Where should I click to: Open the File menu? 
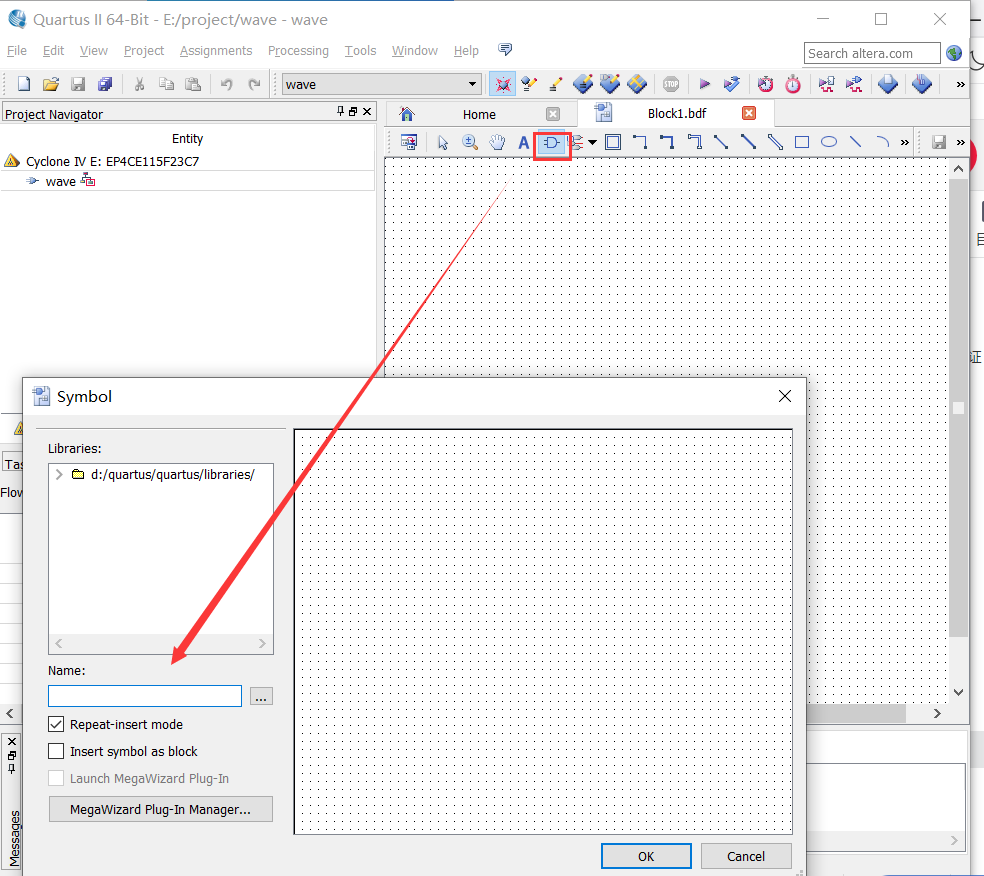tap(16, 51)
